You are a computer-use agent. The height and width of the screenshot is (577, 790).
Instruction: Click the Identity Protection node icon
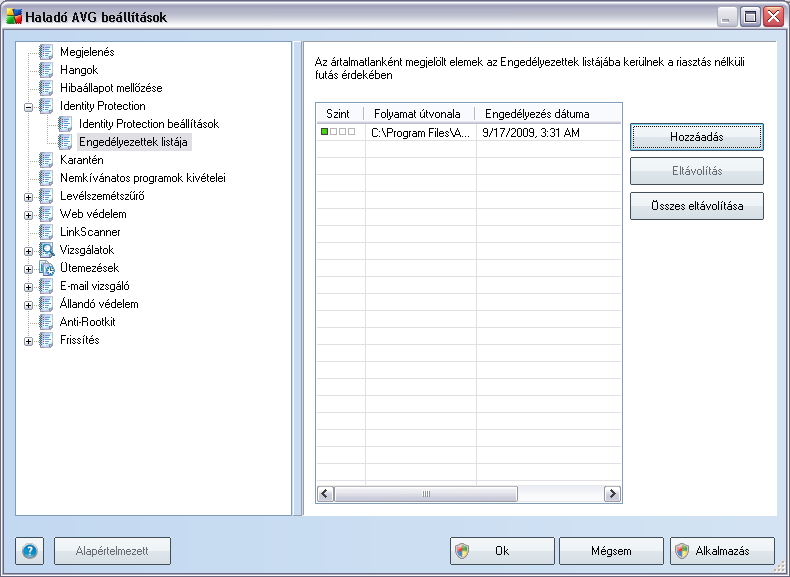pyautogui.click(x=46, y=106)
